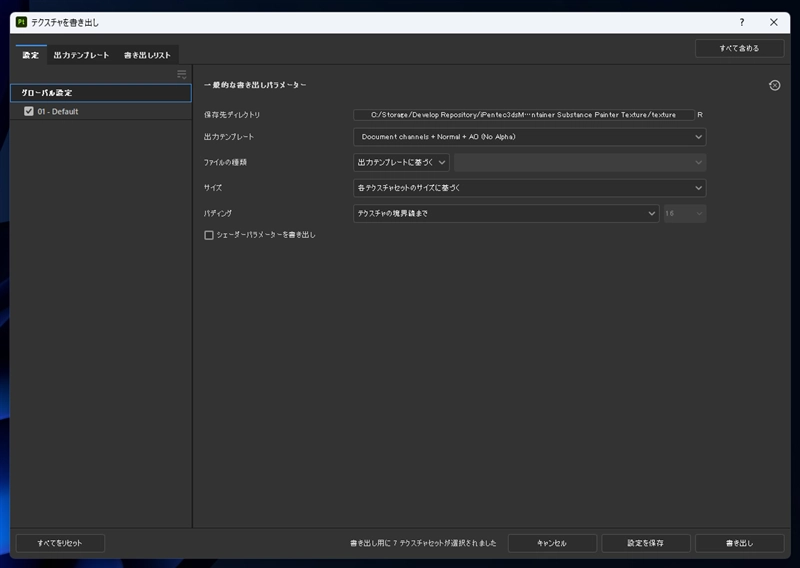800x568 pixels.
Task: Open the 出力テンプレート dropdown
Action: point(530,137)
